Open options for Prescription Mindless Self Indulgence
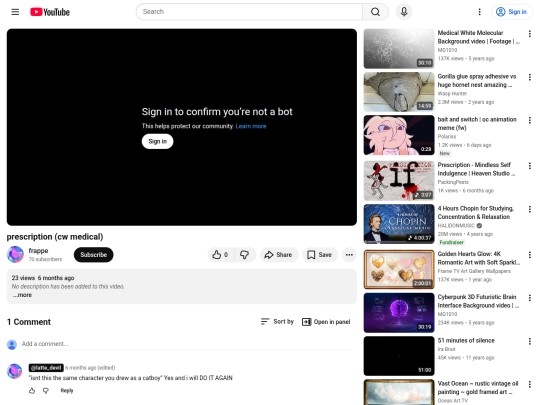This screenshot has width=540, height=405. pyautogui.click(x=530, y=166)
